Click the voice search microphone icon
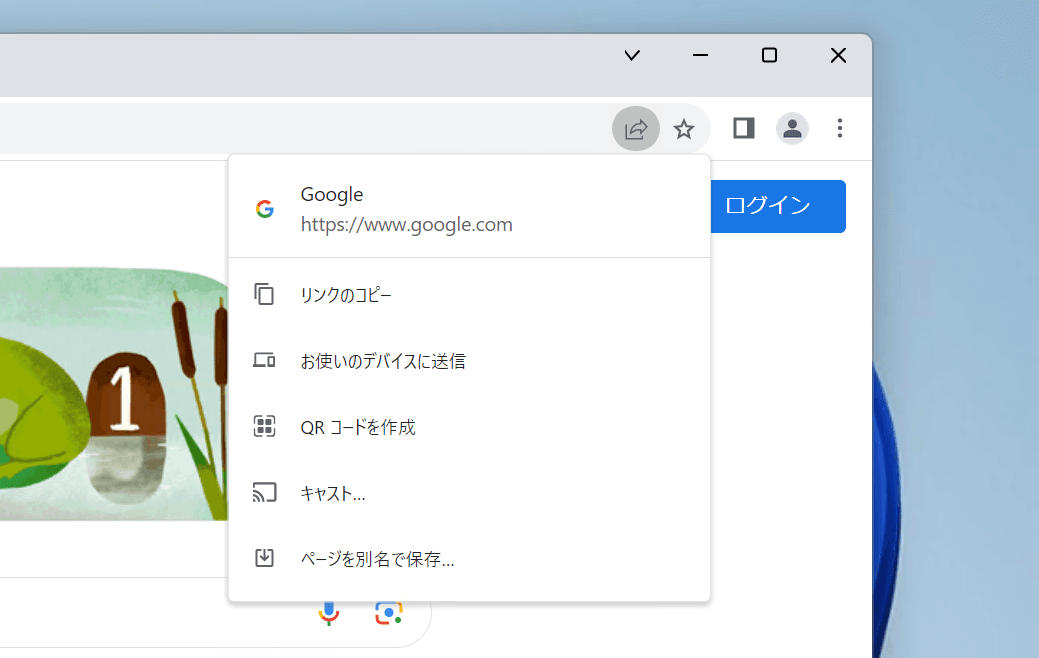 pyautogui.click(x=329, y=614)
